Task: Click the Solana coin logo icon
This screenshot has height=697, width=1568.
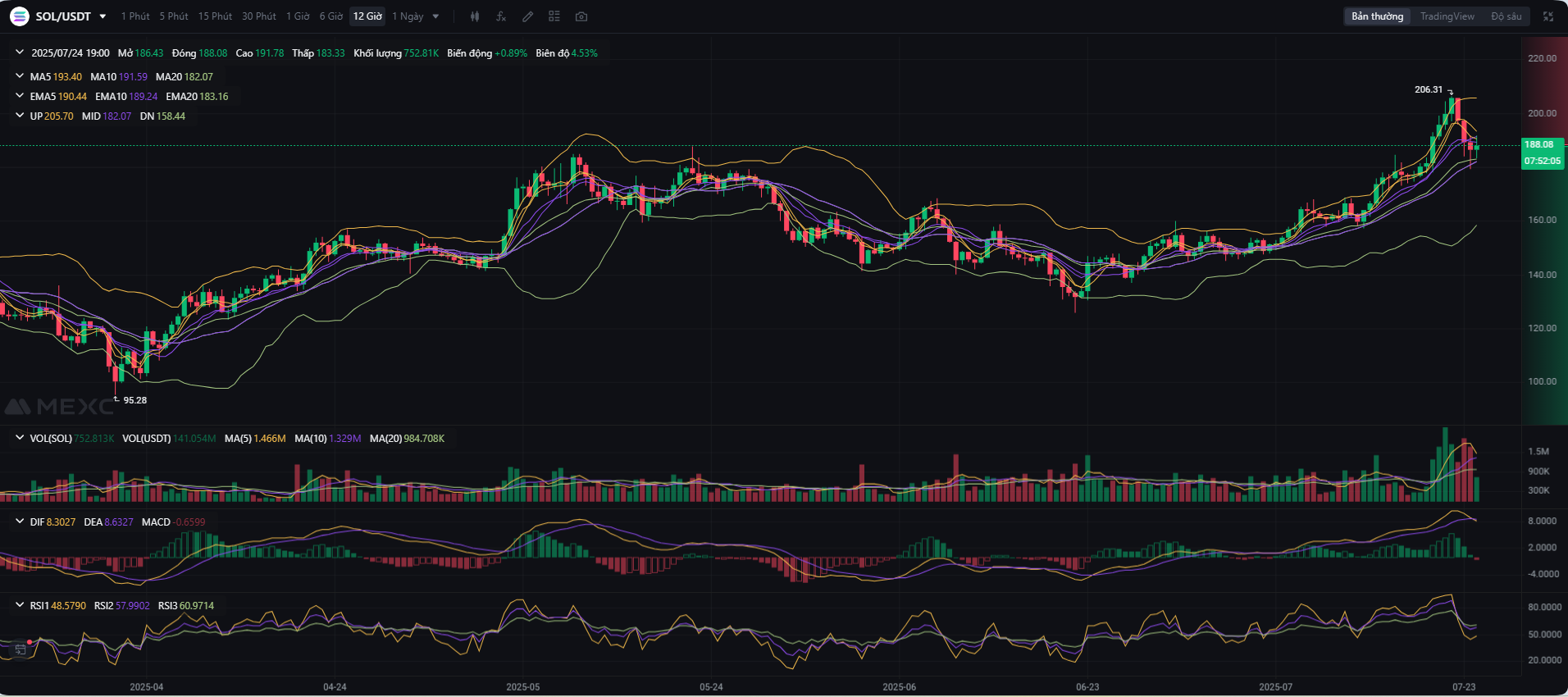Action: coord(19,16)
